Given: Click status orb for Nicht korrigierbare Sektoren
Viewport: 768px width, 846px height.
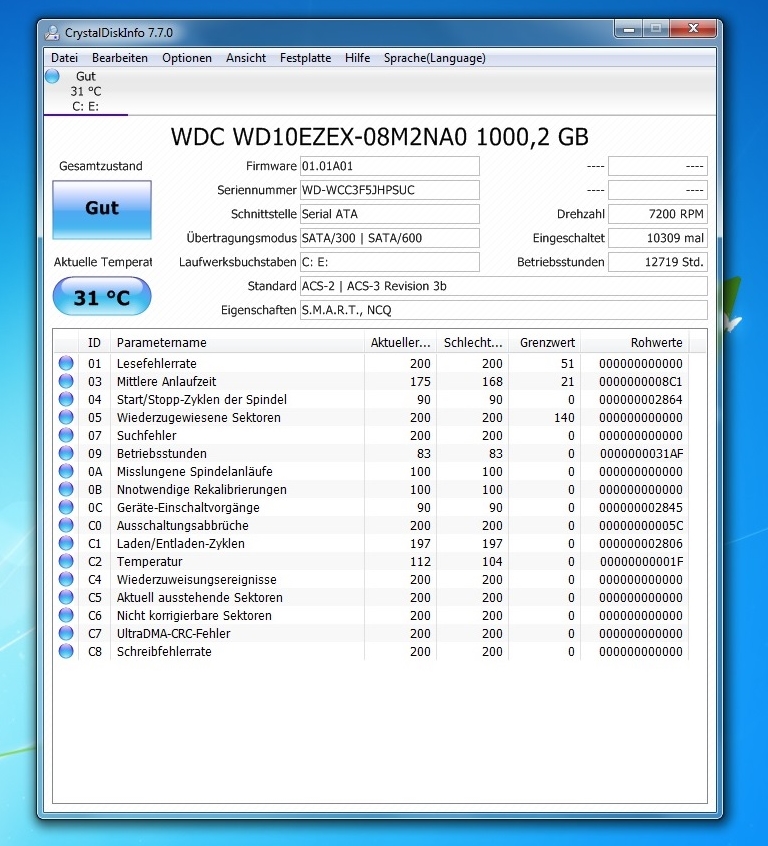Looking at the screenshot, I should pyautogui.click(x=66, y=615).
